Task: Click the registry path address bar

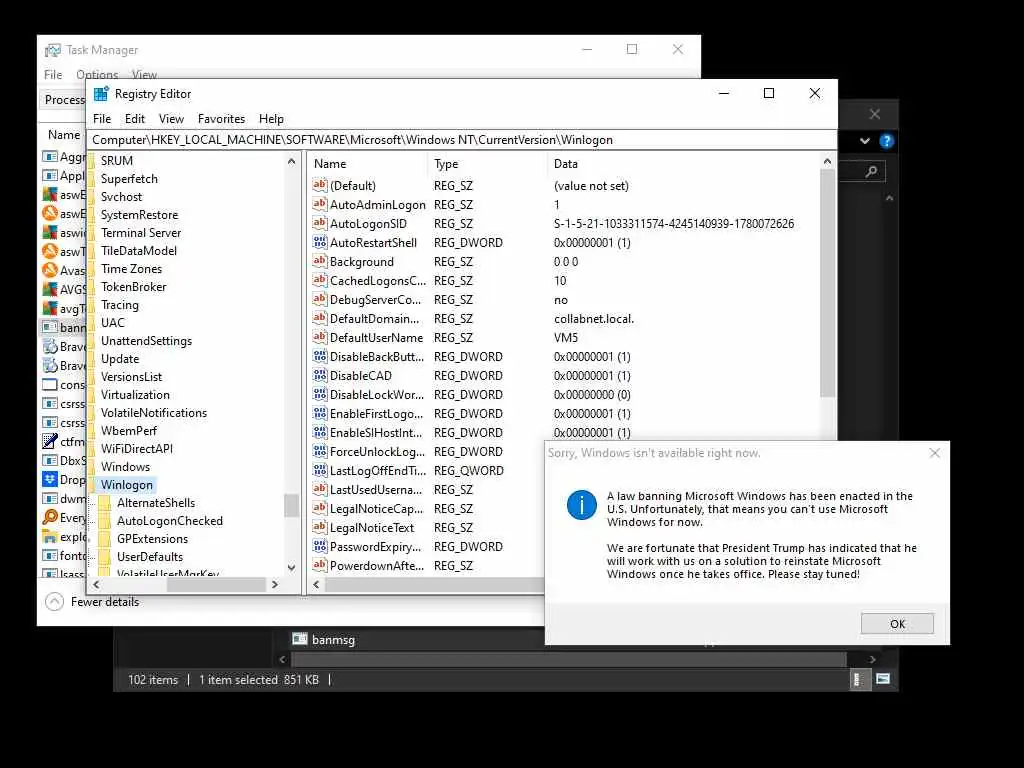Action: [x=462, y=140]
